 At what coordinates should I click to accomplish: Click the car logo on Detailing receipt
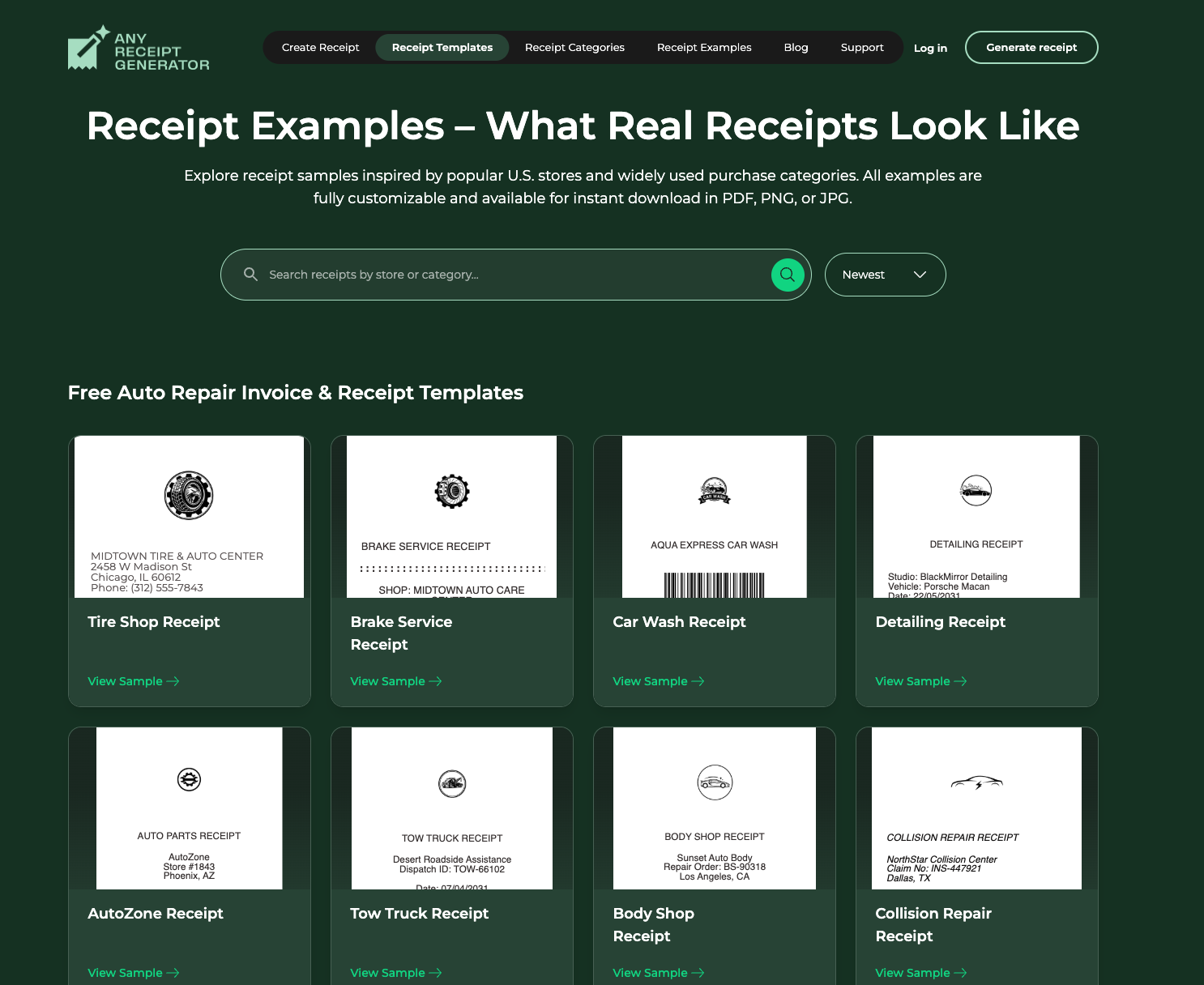click(976, 490)
